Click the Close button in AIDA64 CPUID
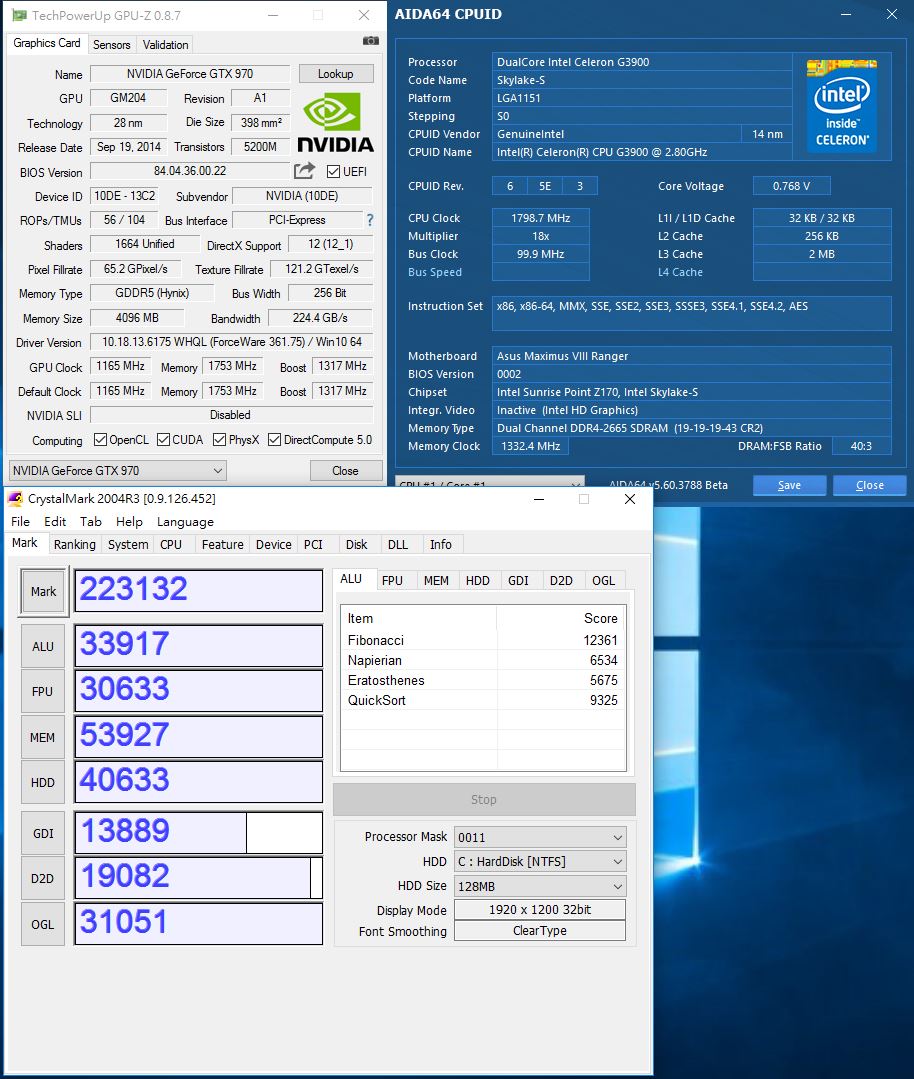 869,485
